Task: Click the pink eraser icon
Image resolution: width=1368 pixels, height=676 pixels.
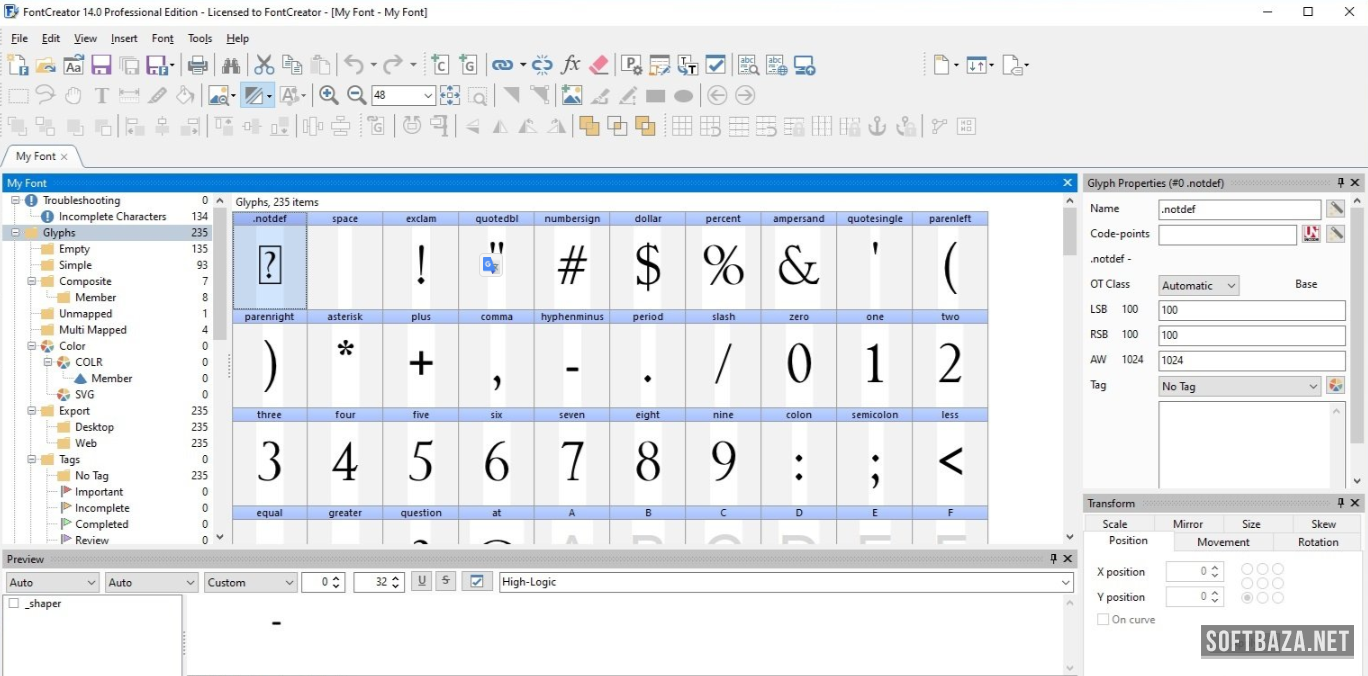Action: (599, 65)
